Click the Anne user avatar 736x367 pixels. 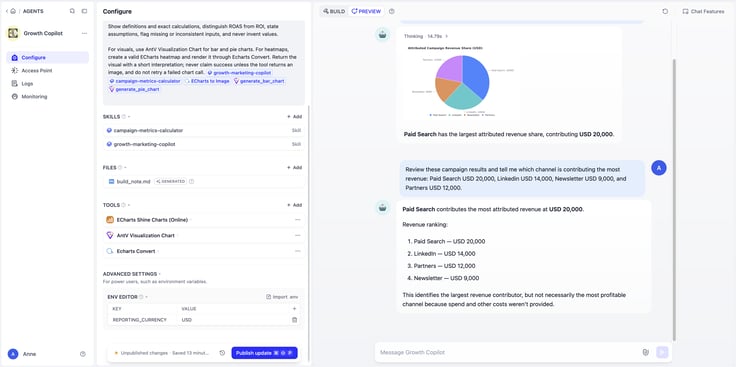pyautogui.click(x=13, y=354)
